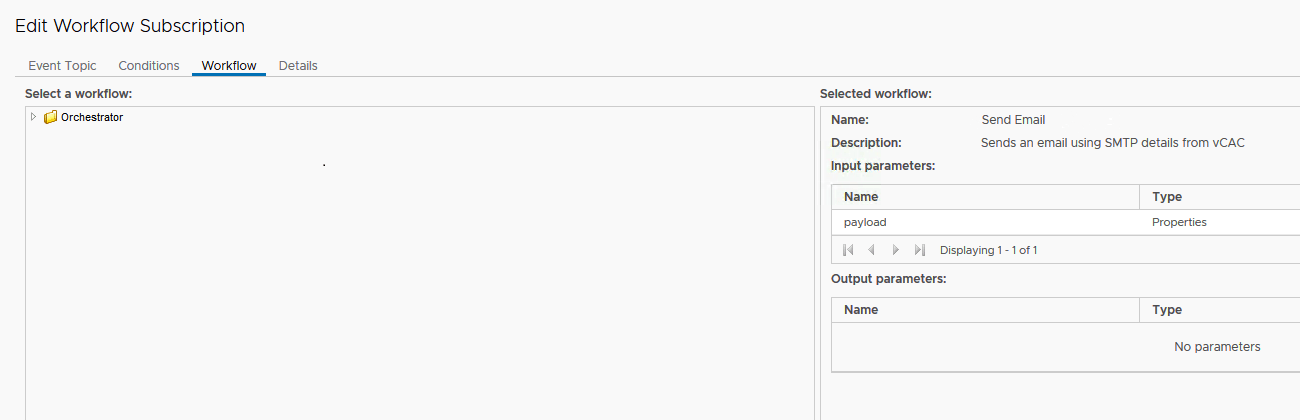Click the Send Email workflow name
Image resolution: width=1300 pixels, height=420 pixels.
pyautogui.click(x=1013, y=120)
